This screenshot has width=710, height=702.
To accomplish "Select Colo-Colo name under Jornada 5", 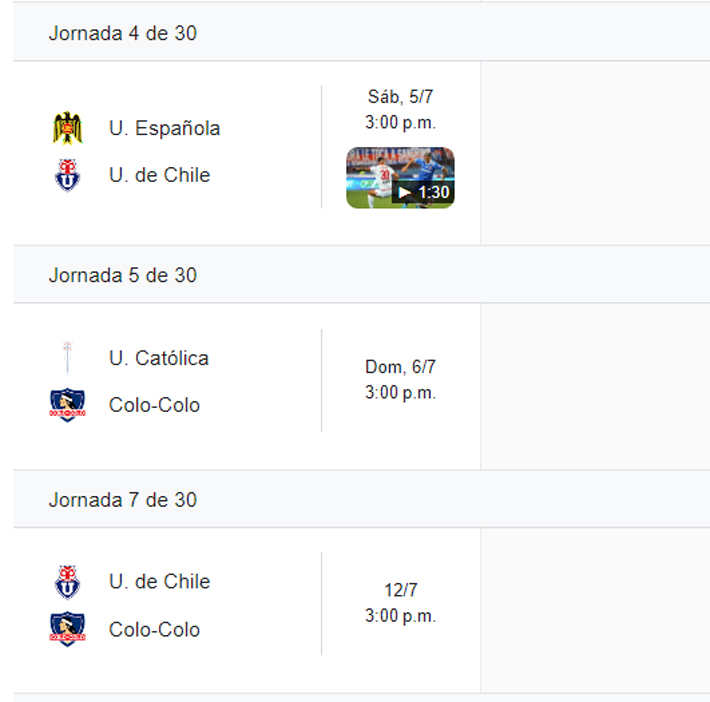I will (x=154, y=405).
